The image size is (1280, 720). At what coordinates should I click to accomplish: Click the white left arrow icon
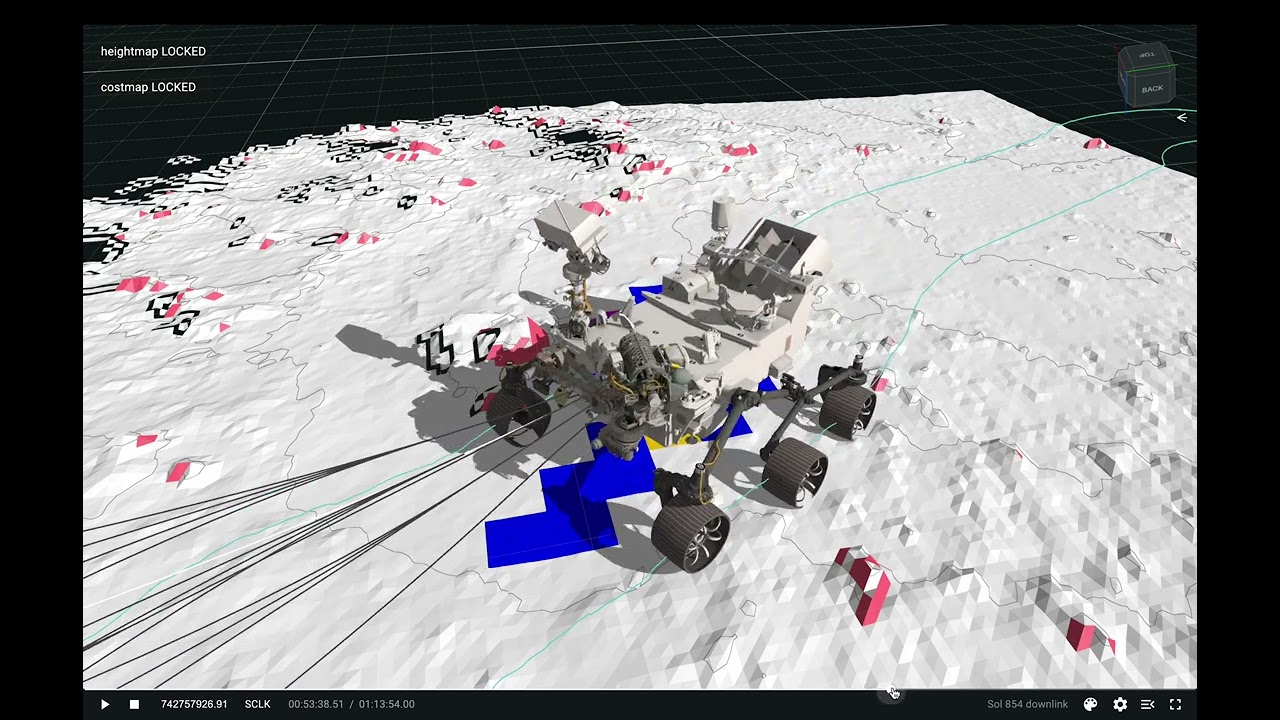coord(1182,118)
